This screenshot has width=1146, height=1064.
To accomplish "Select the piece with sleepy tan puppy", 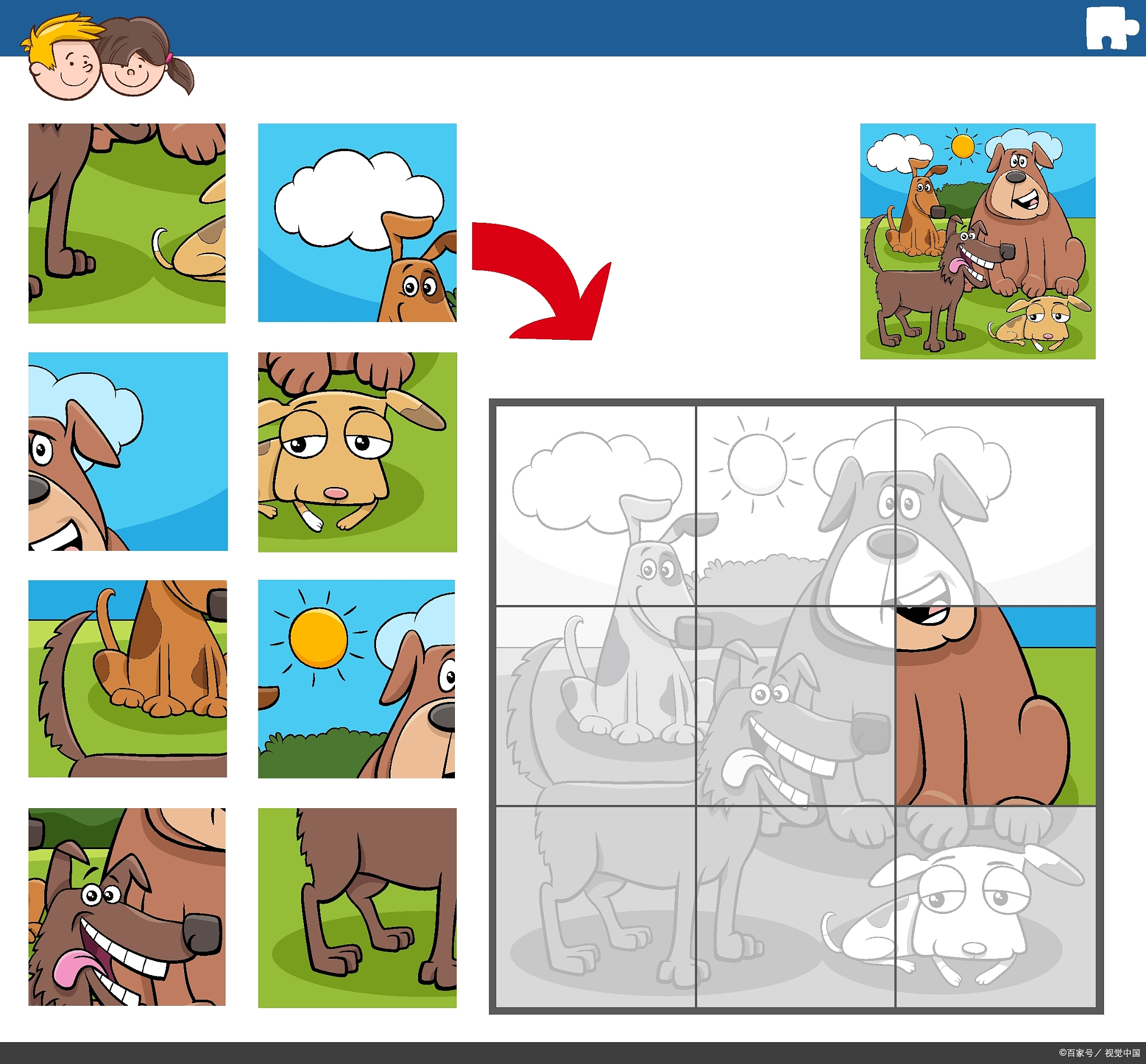I will pyautogui.click(x=358, y=453).
